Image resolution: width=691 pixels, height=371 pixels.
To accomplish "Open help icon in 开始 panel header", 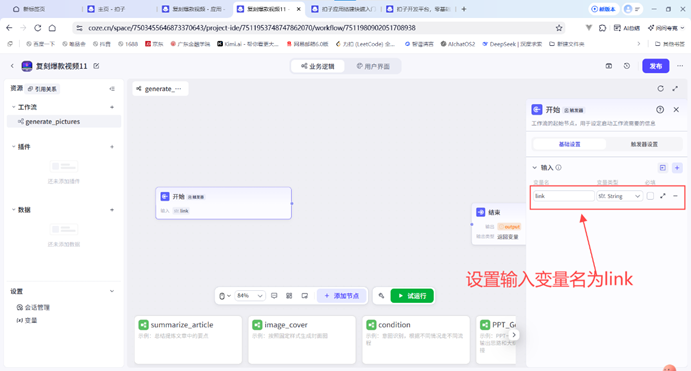I will click(660, 110).
